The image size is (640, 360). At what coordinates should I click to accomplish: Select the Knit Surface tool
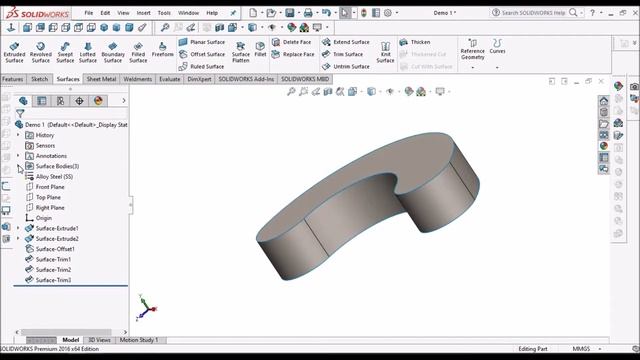(x=385, y=52)
